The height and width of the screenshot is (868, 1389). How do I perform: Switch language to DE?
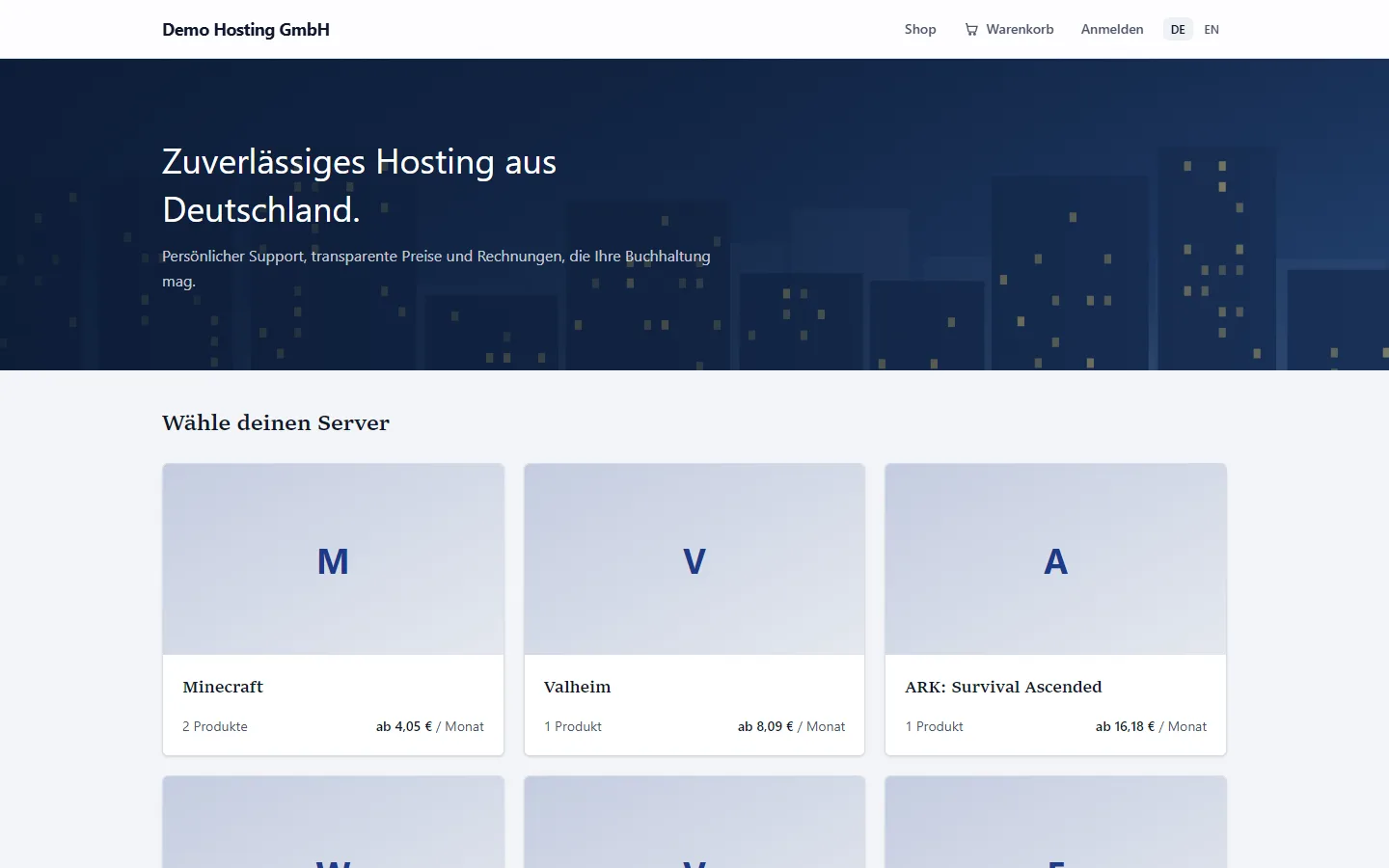(1178, 29)
